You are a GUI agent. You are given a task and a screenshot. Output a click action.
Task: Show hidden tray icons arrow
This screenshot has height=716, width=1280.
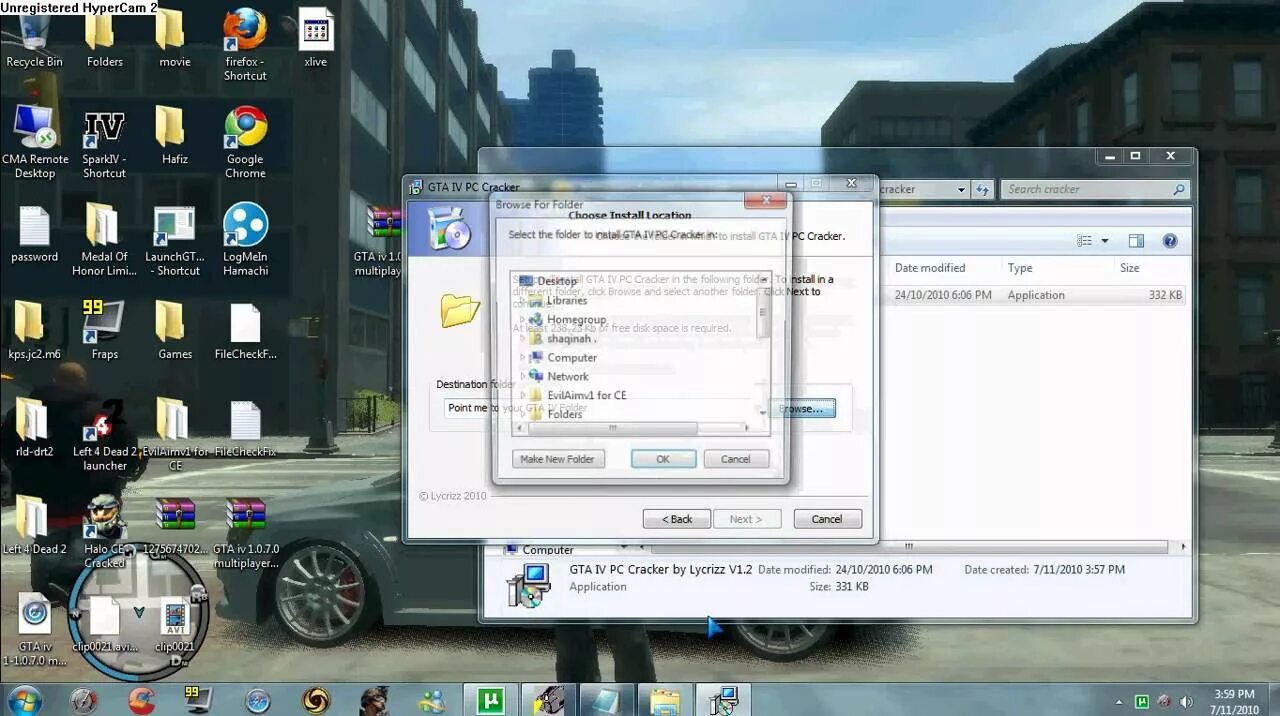[1119, 702]
